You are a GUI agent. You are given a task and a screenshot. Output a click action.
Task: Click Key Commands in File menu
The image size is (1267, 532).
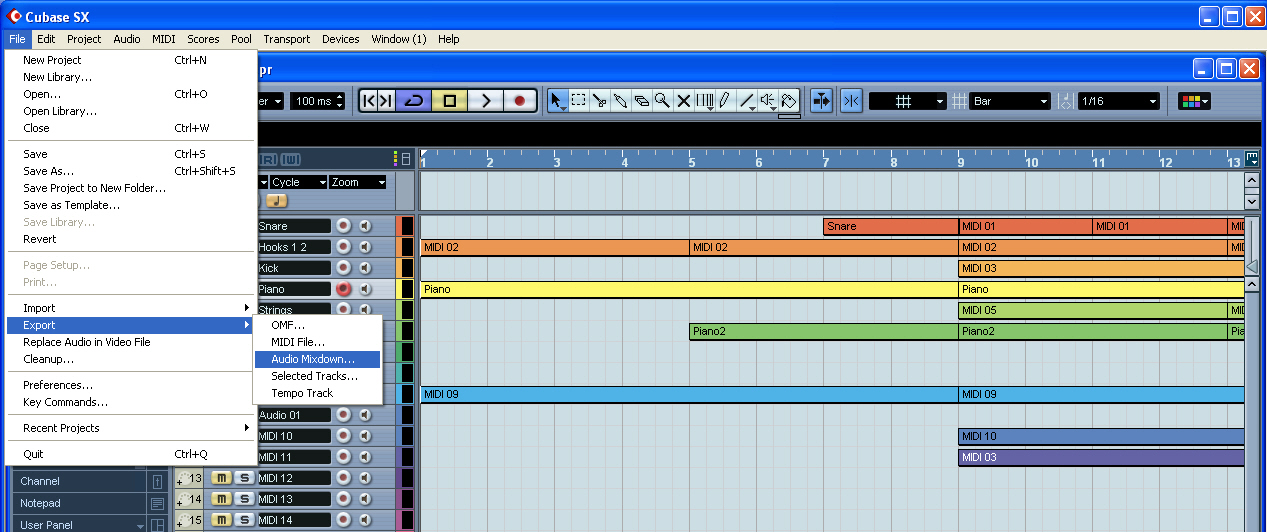tap(130, 402)
